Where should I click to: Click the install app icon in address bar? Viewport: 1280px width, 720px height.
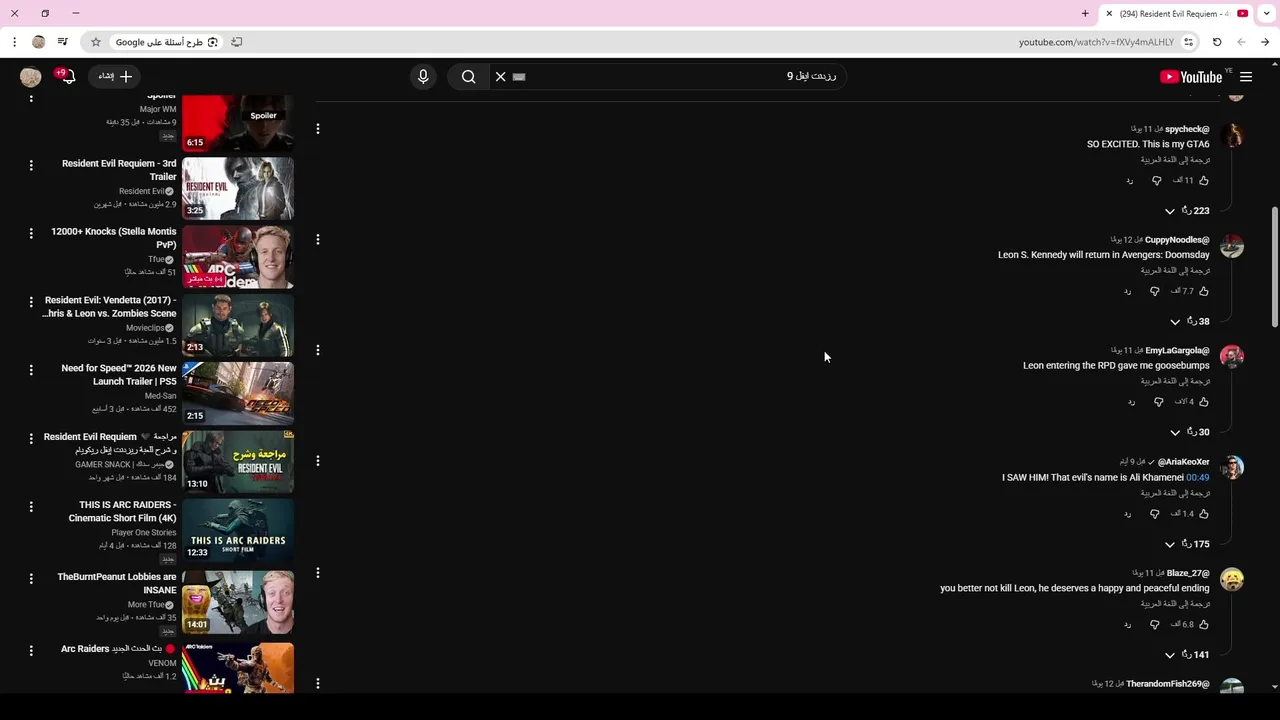coord(237,42)
